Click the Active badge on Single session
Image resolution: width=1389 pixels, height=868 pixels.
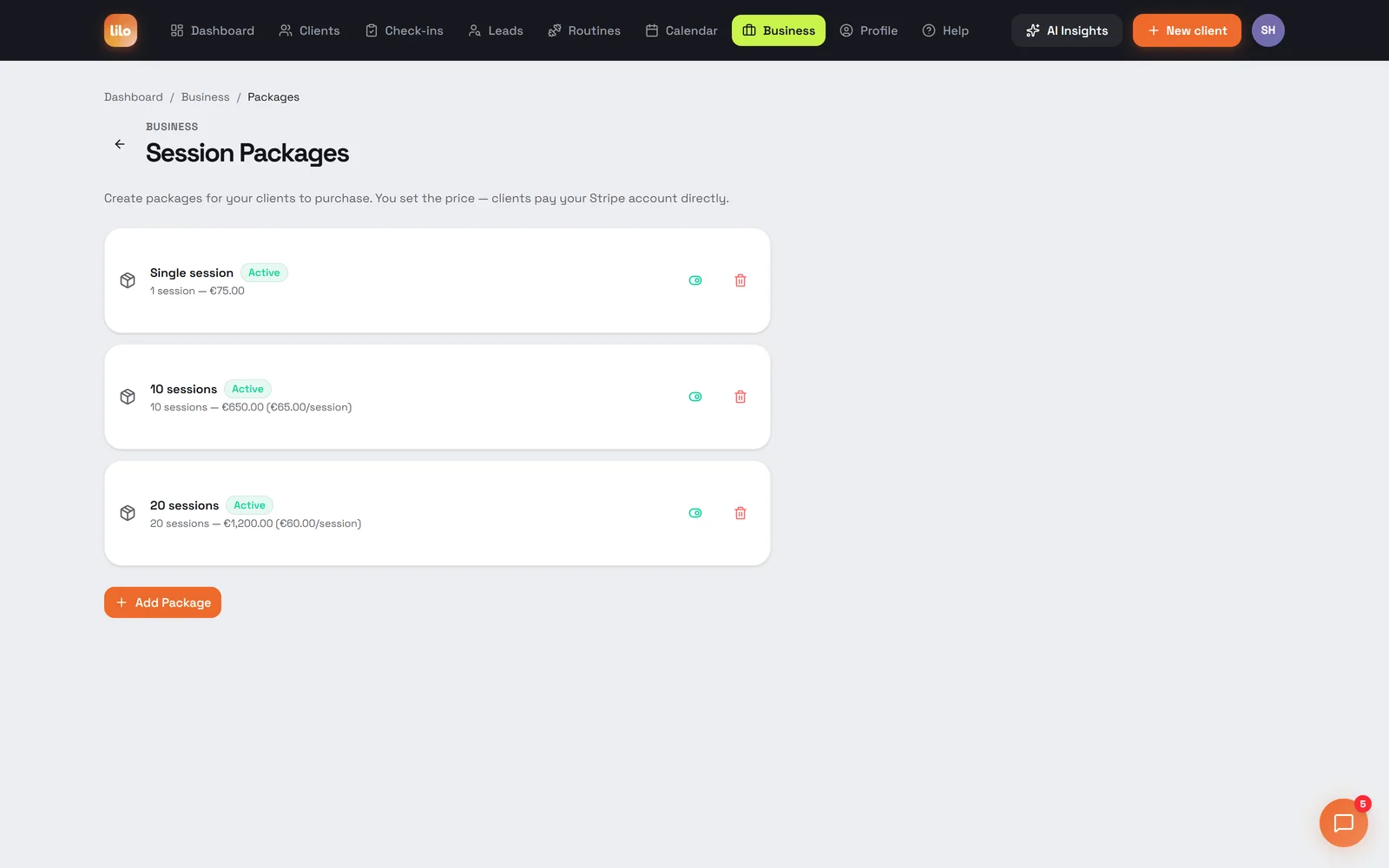click(264, 273)
